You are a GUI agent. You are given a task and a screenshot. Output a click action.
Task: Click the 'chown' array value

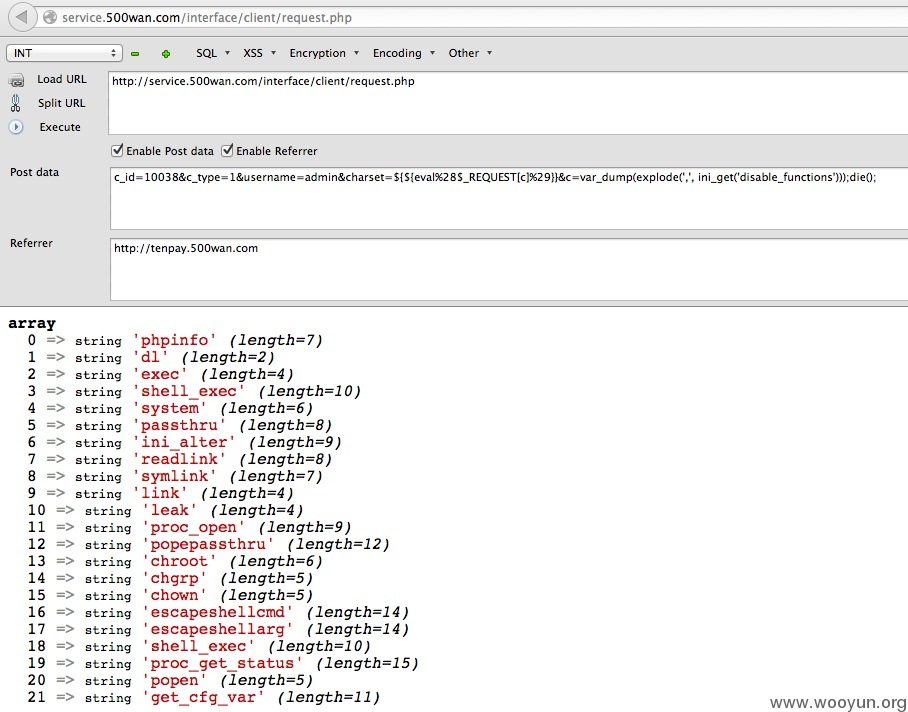point(174,595)
